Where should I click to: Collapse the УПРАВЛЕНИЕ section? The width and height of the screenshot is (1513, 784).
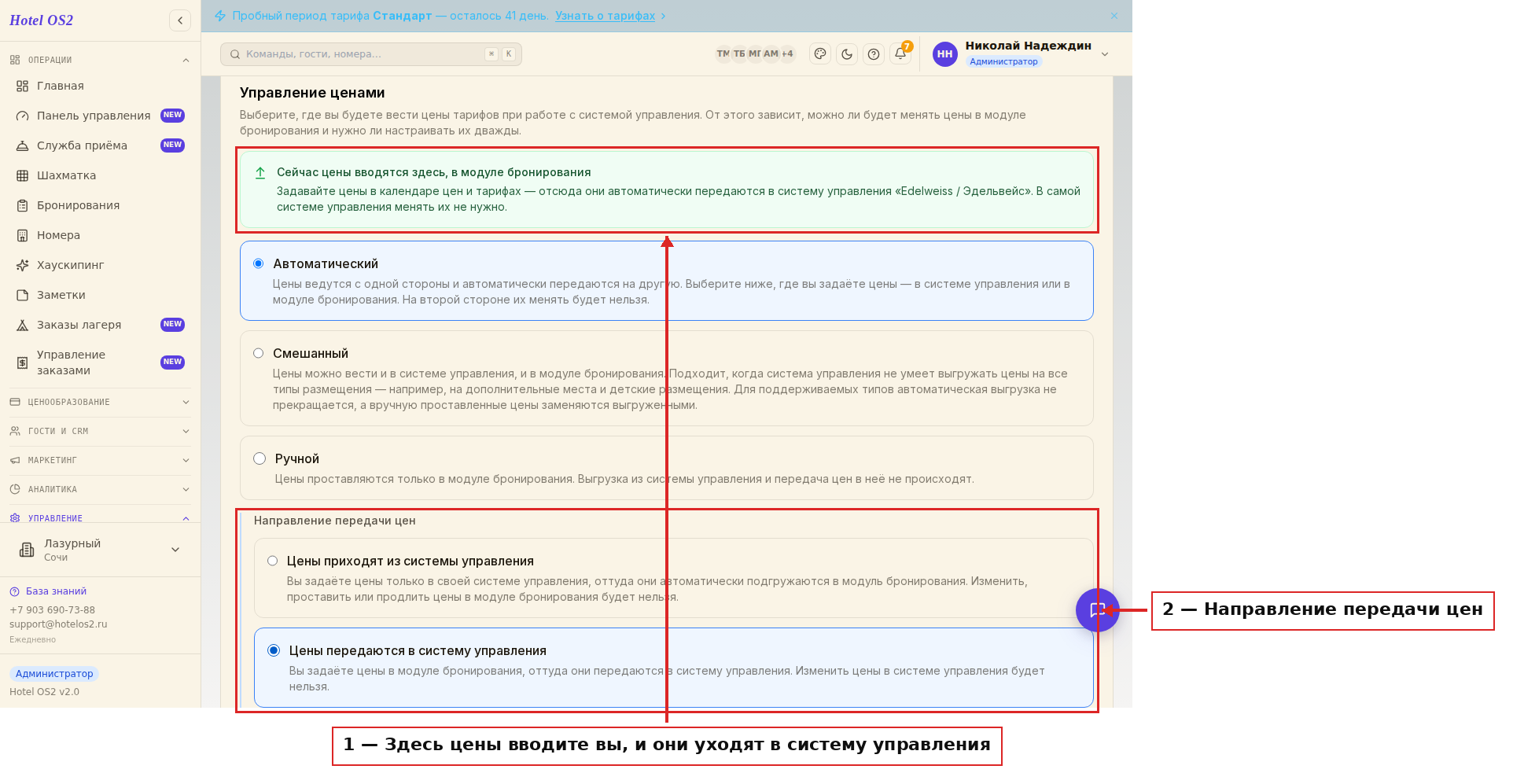tap(100, 518)
